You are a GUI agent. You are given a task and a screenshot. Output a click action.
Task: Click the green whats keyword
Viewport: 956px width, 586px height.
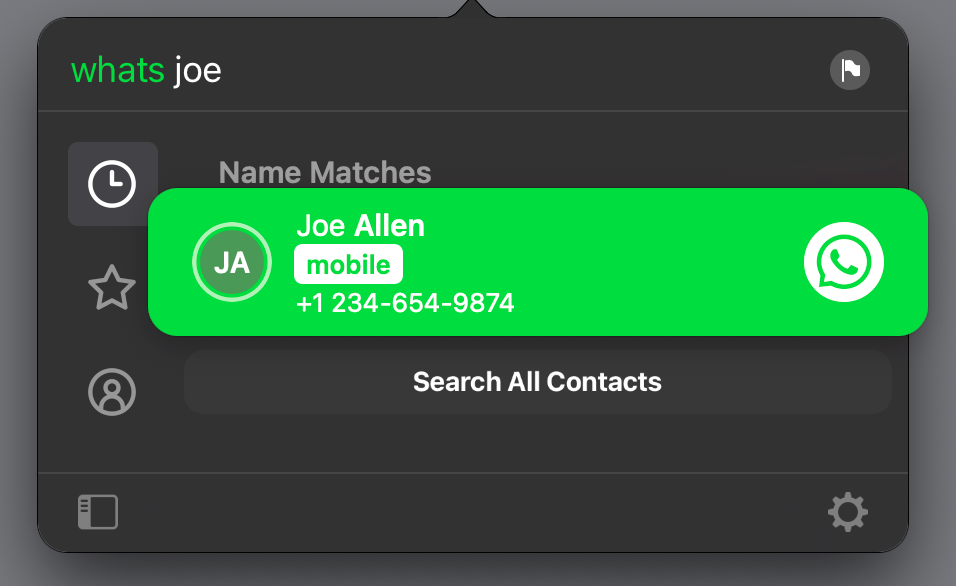point(118,70)
